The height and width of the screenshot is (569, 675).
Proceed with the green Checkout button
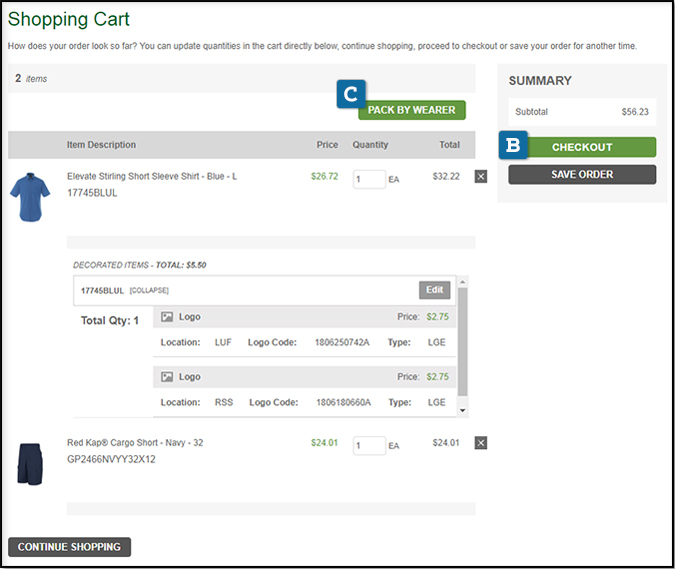[582, 147]
